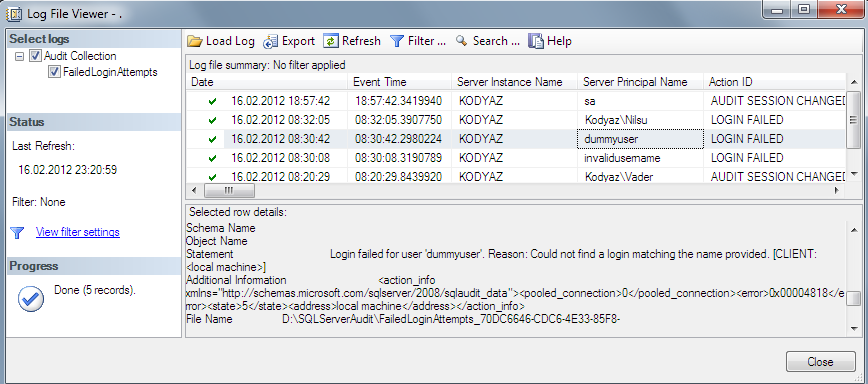This screenshot has height=384, width=868.
Task: Click the Load Log folder icon
Action: point(195,41)
